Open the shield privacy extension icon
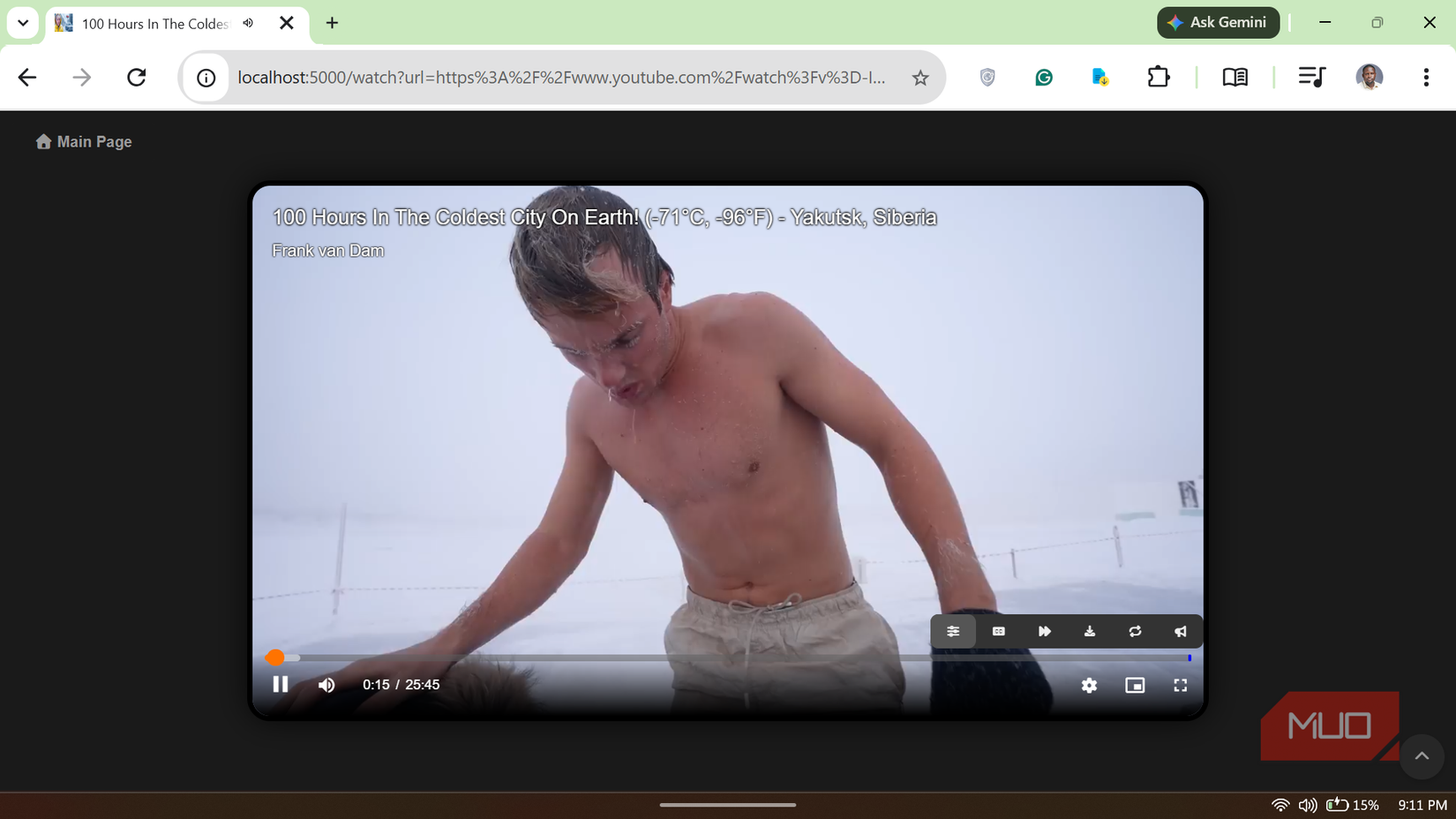The width and height of the screenshot is (1456, 819). (987, 78)
